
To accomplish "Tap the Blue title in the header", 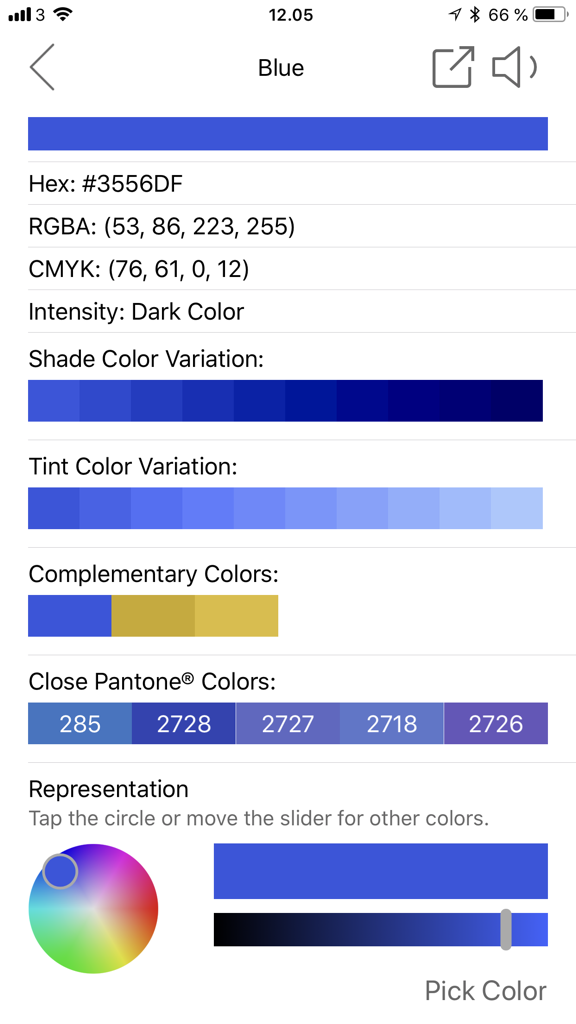I will [x=280, y=67].
